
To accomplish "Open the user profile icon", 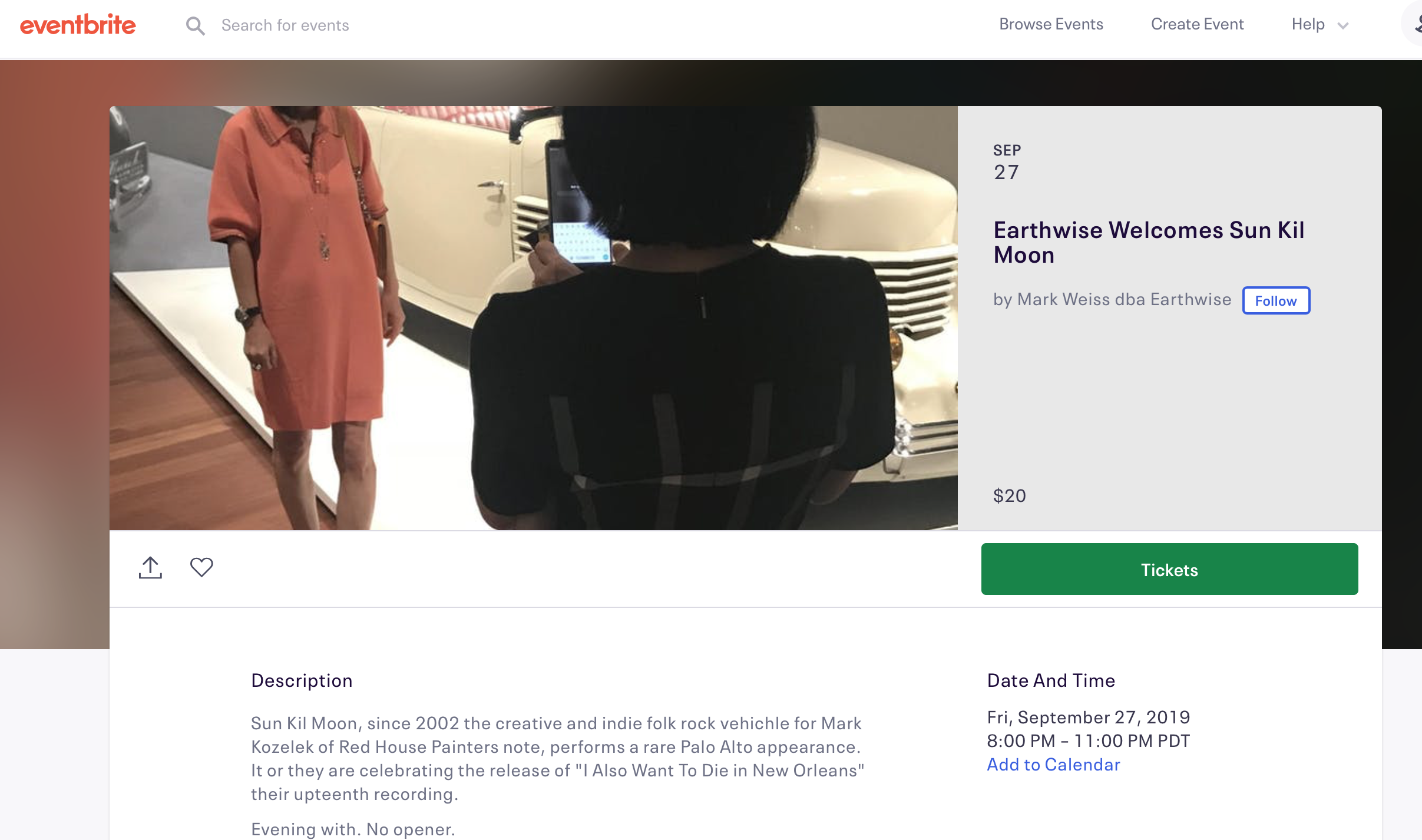I will (1414, 25).
